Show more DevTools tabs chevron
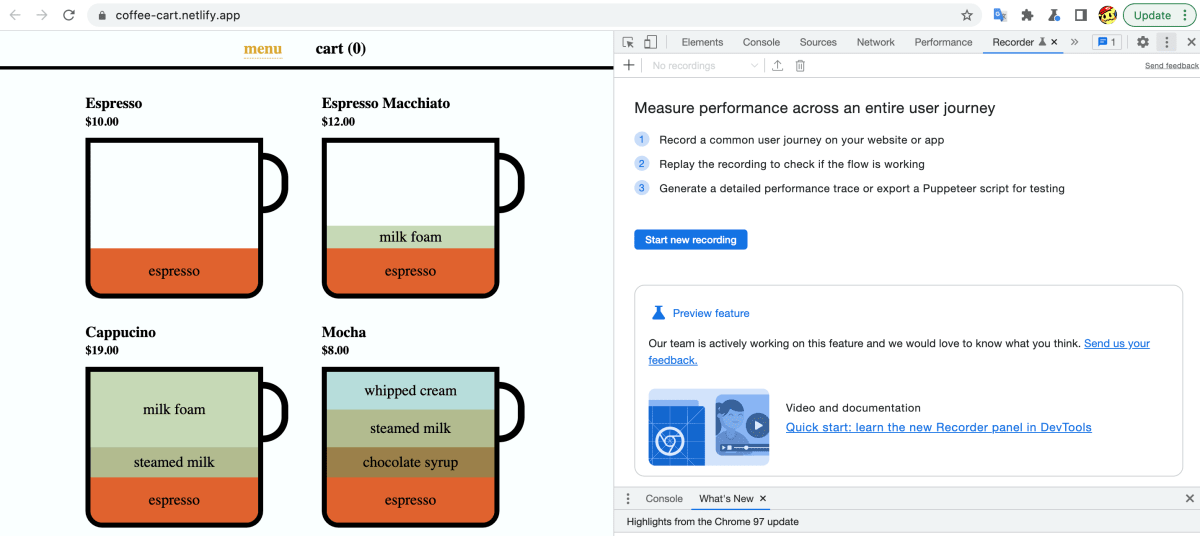Viewport: 1200px width, 536px height. click(1074, 42)
